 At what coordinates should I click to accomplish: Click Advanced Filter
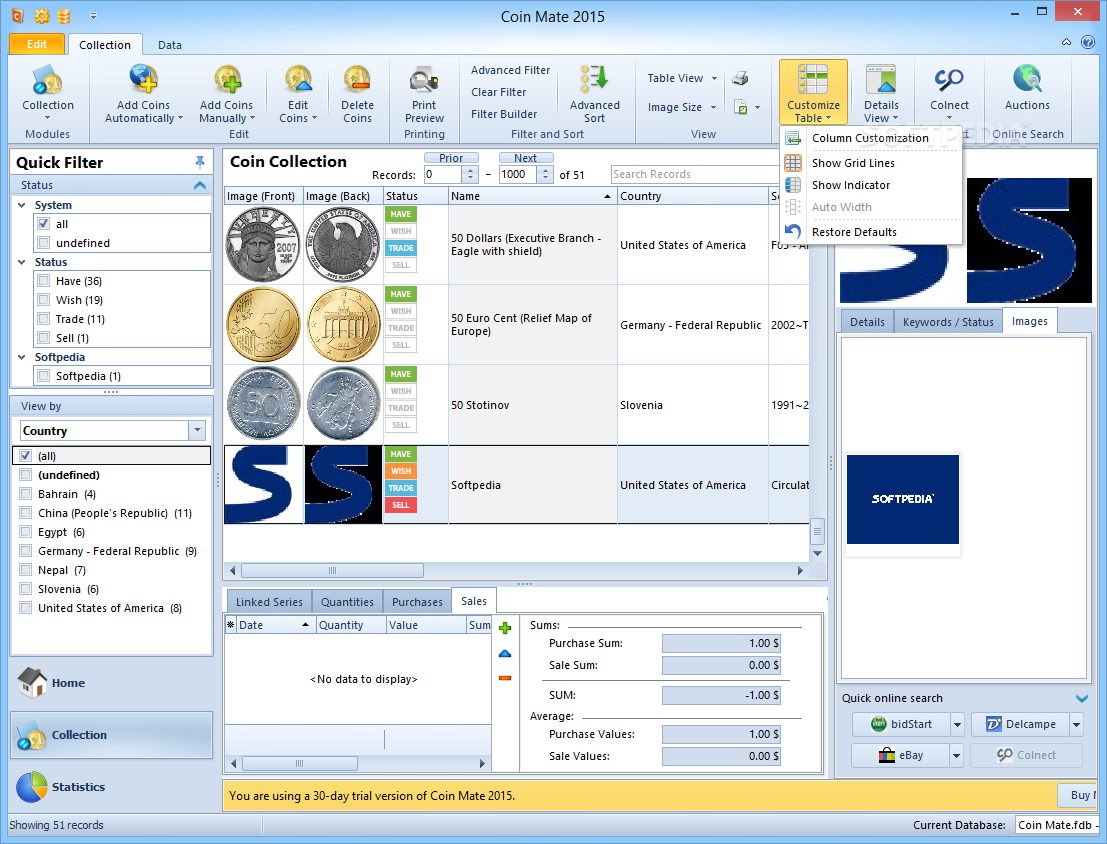click(x=510, y=70)
